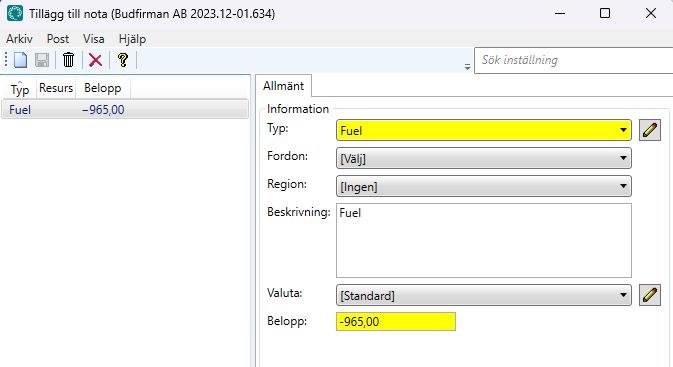Open the Arkiv menu

(x=19, y=39)
